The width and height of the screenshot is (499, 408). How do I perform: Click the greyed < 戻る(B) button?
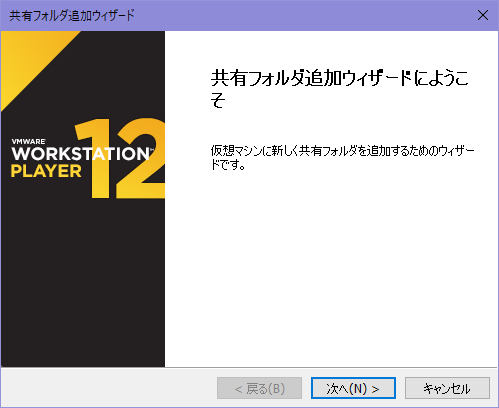point(259,388)
